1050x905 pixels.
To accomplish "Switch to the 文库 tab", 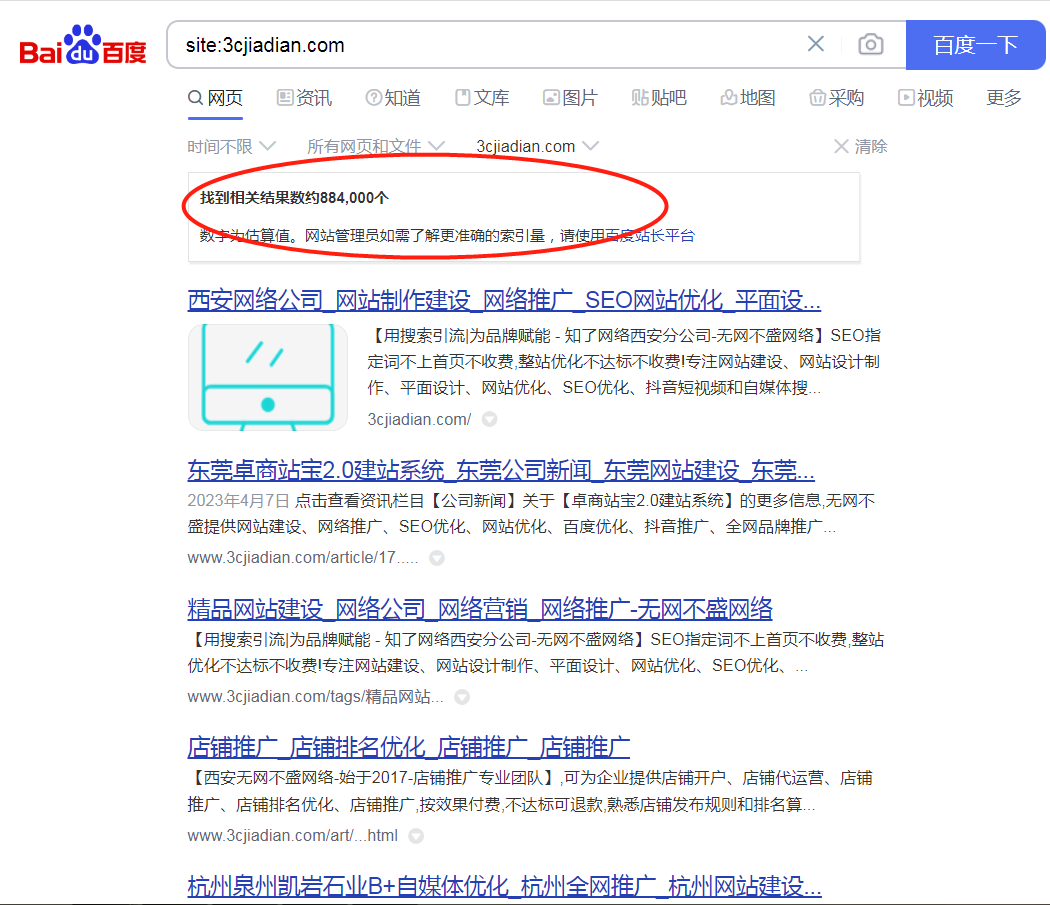I will tap(482, 98).
